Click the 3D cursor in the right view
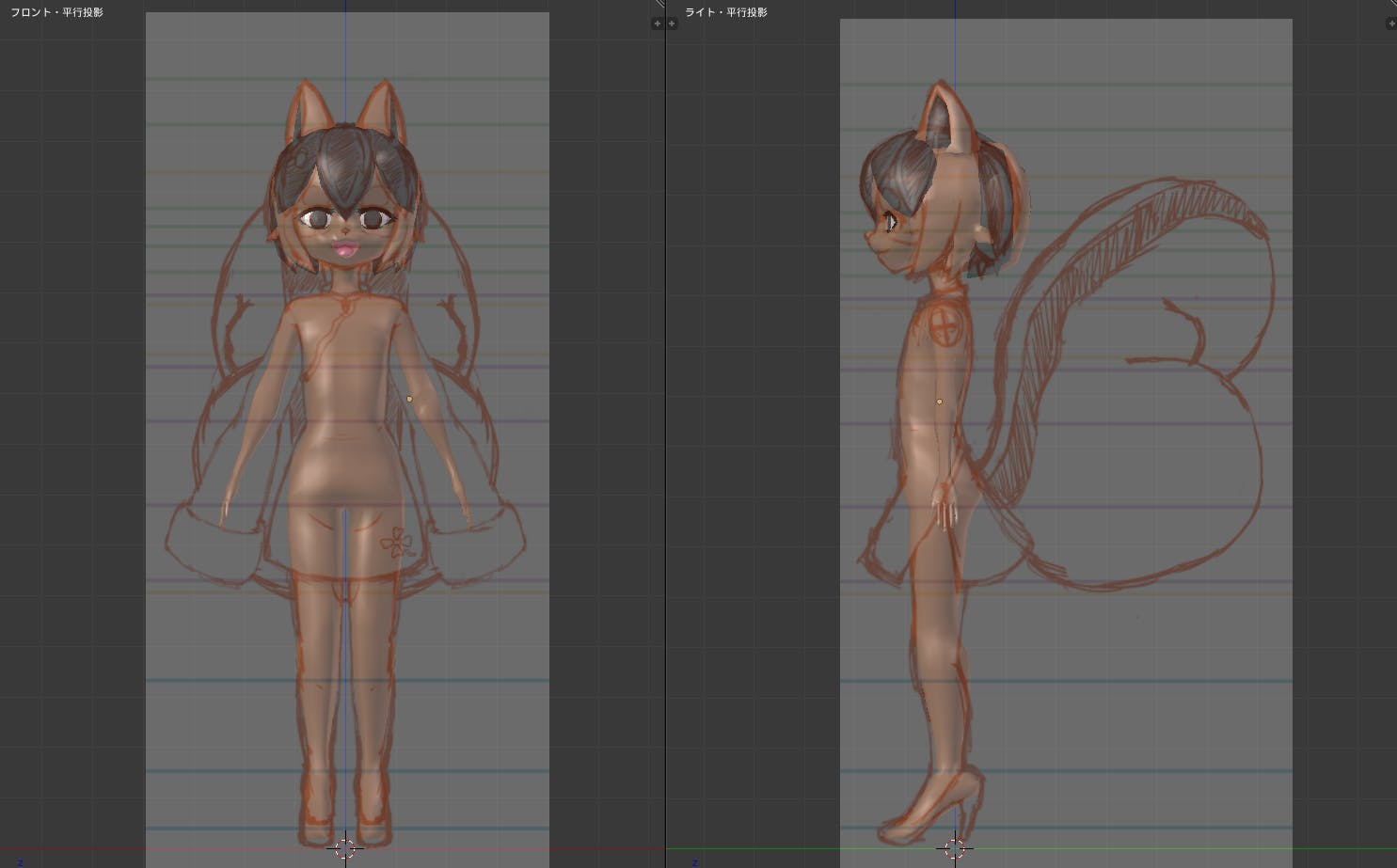 pyautogui.click(x=955, y=848)
